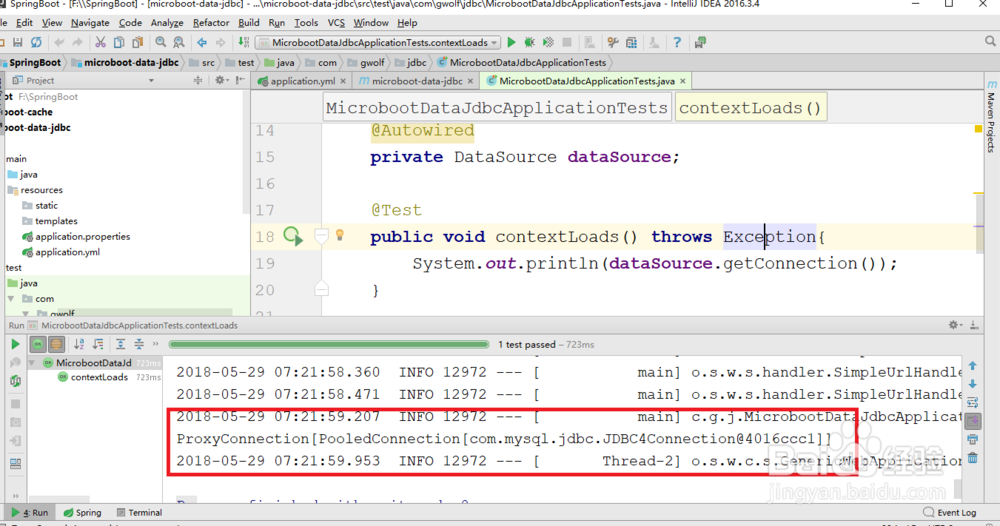Click the Copy icon in the toolbar
Image resolution: width=1000 pixels, height=526 pixels.
coord(119,43)
